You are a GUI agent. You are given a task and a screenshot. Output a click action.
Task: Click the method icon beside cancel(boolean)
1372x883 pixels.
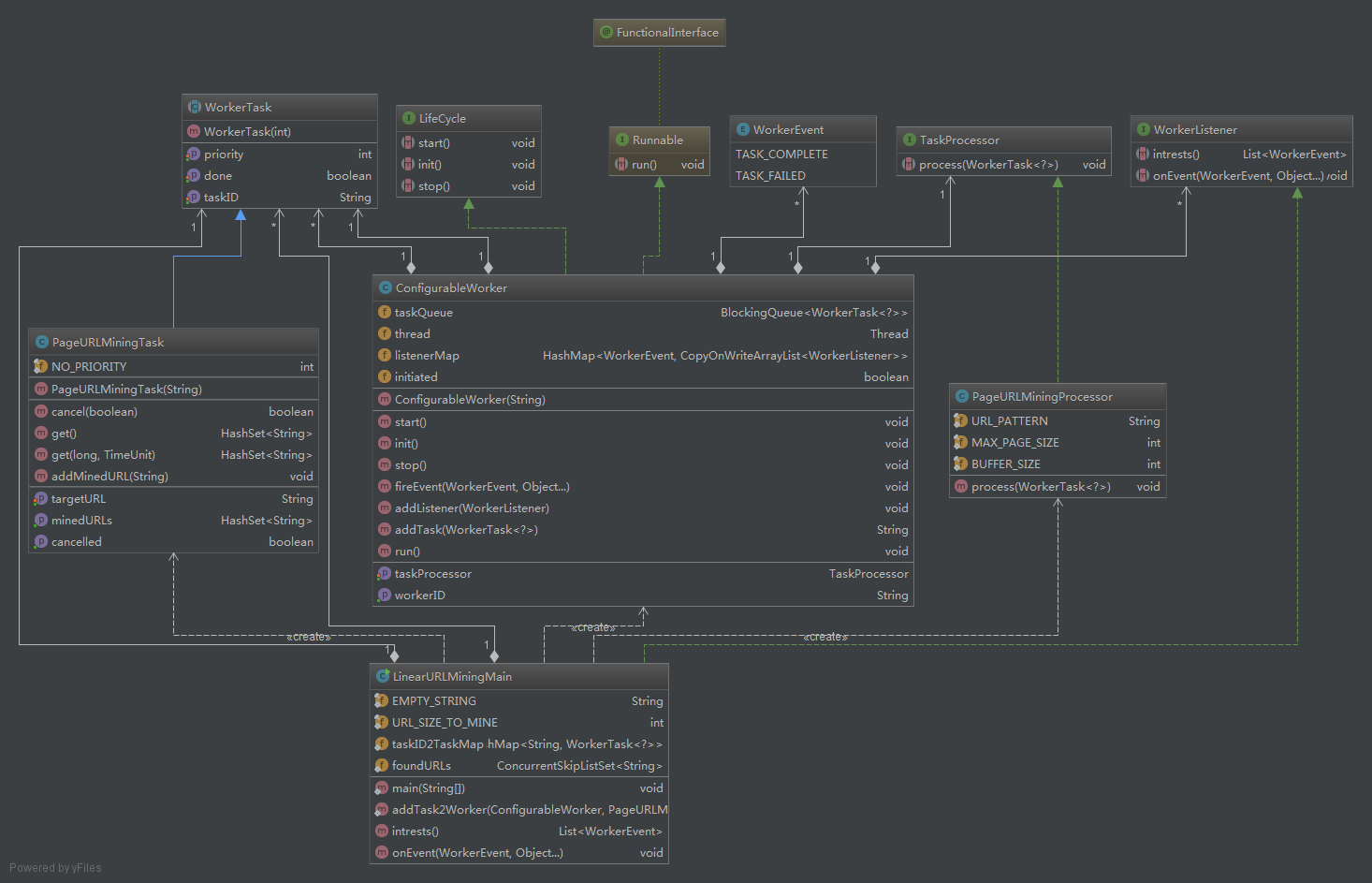coord(41,411)
